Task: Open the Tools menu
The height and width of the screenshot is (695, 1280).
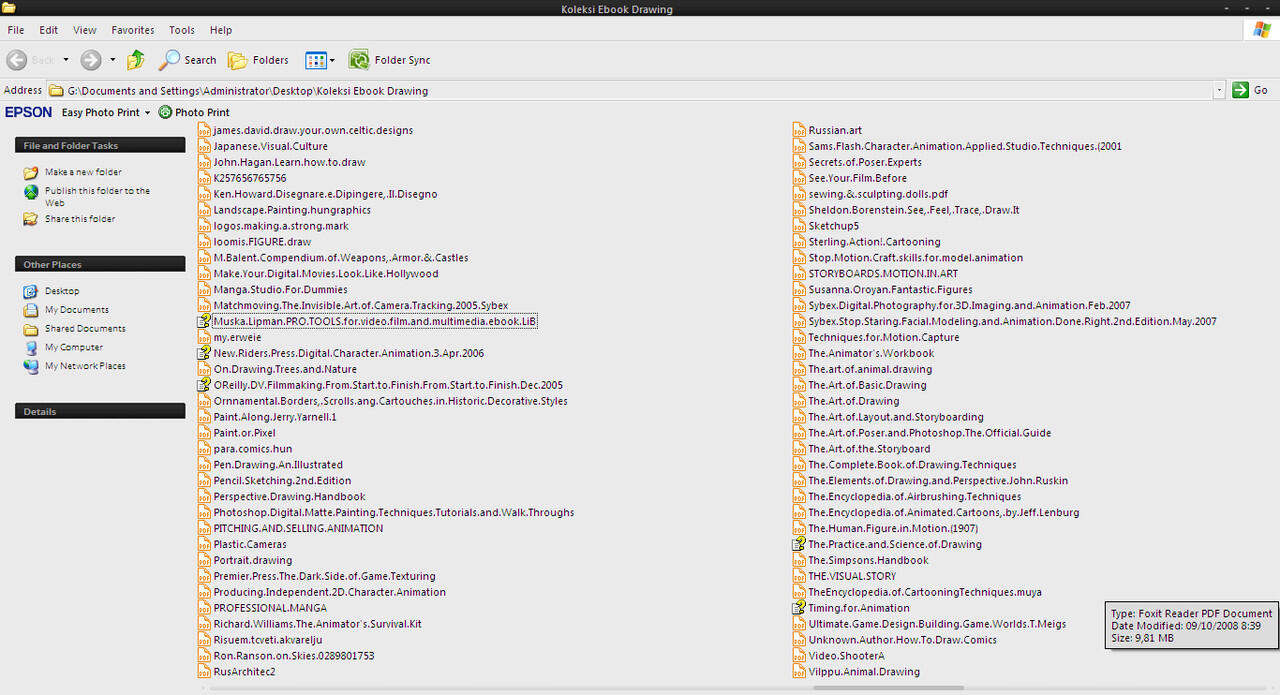Action: 182,30
